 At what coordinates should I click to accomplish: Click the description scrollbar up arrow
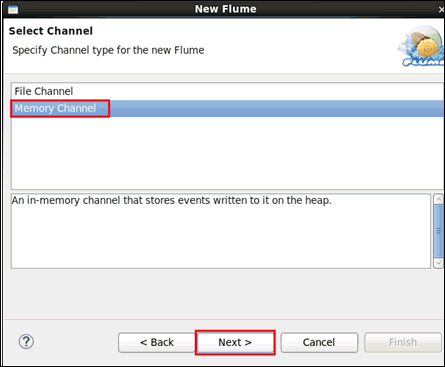[438, 200]
